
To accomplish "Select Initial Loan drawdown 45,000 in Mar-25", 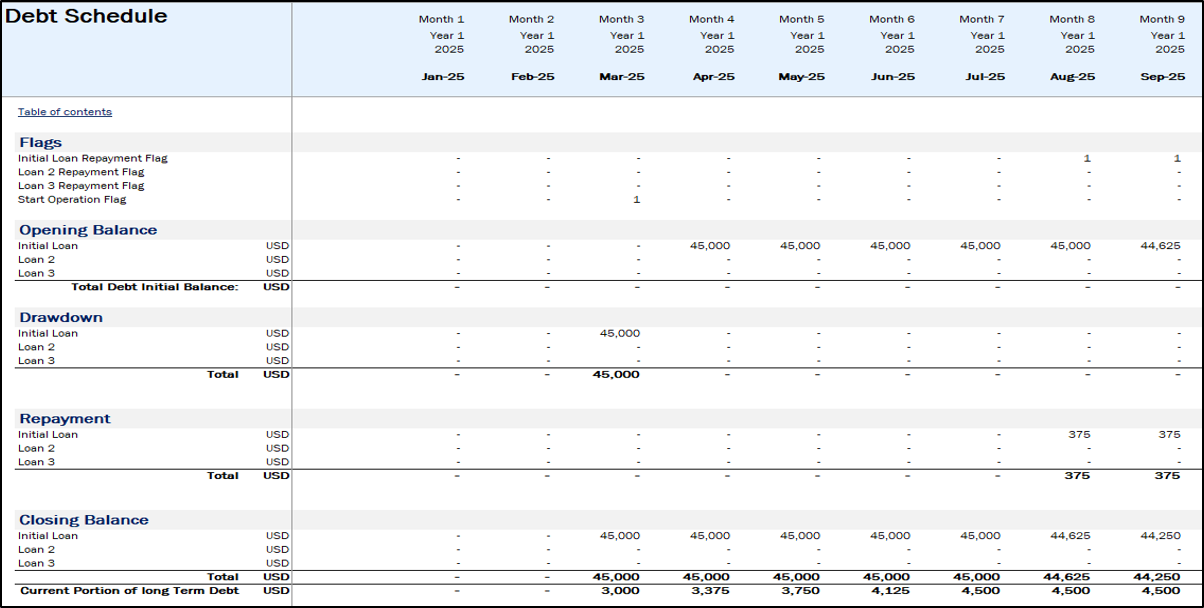I will point(620,334).
